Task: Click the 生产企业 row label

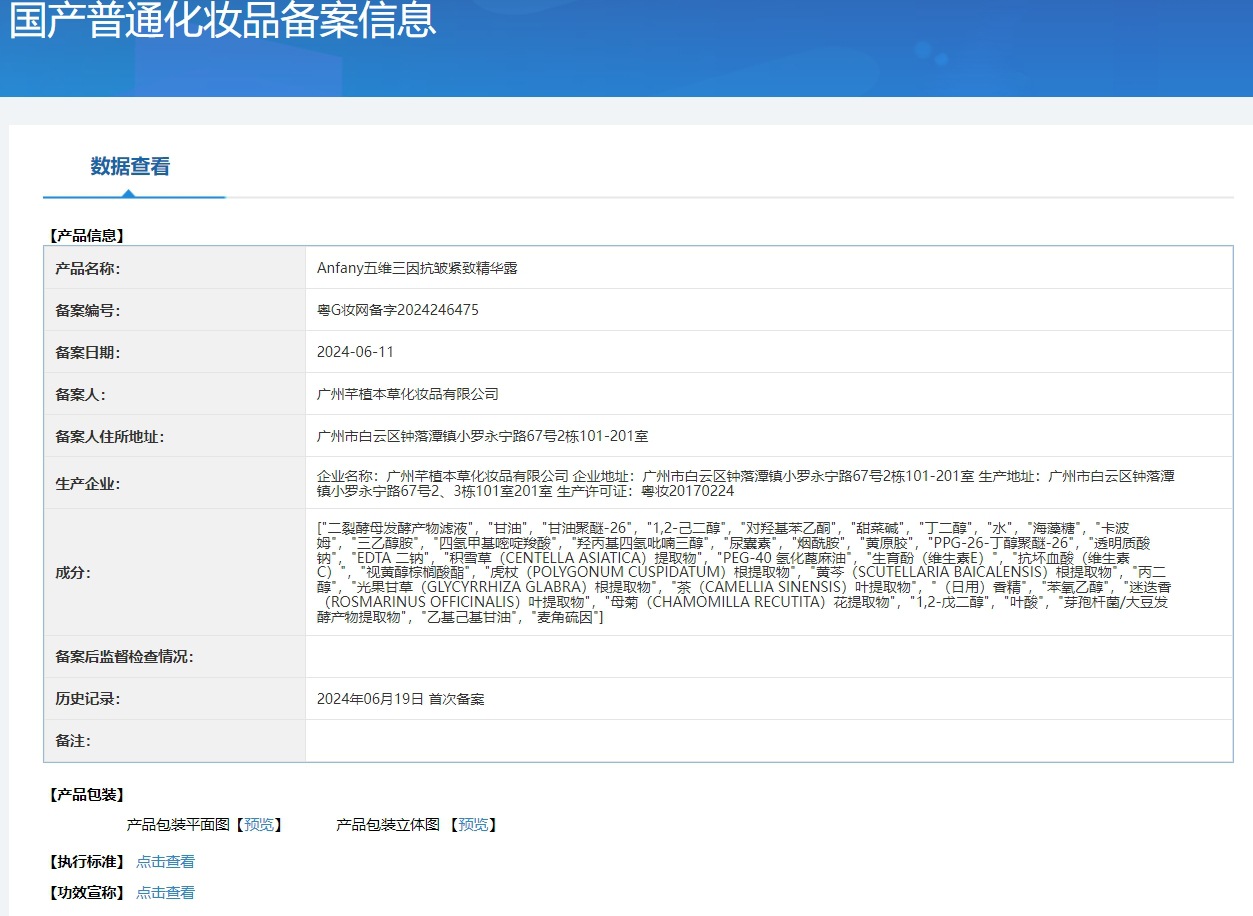Action: coord(88,484)
